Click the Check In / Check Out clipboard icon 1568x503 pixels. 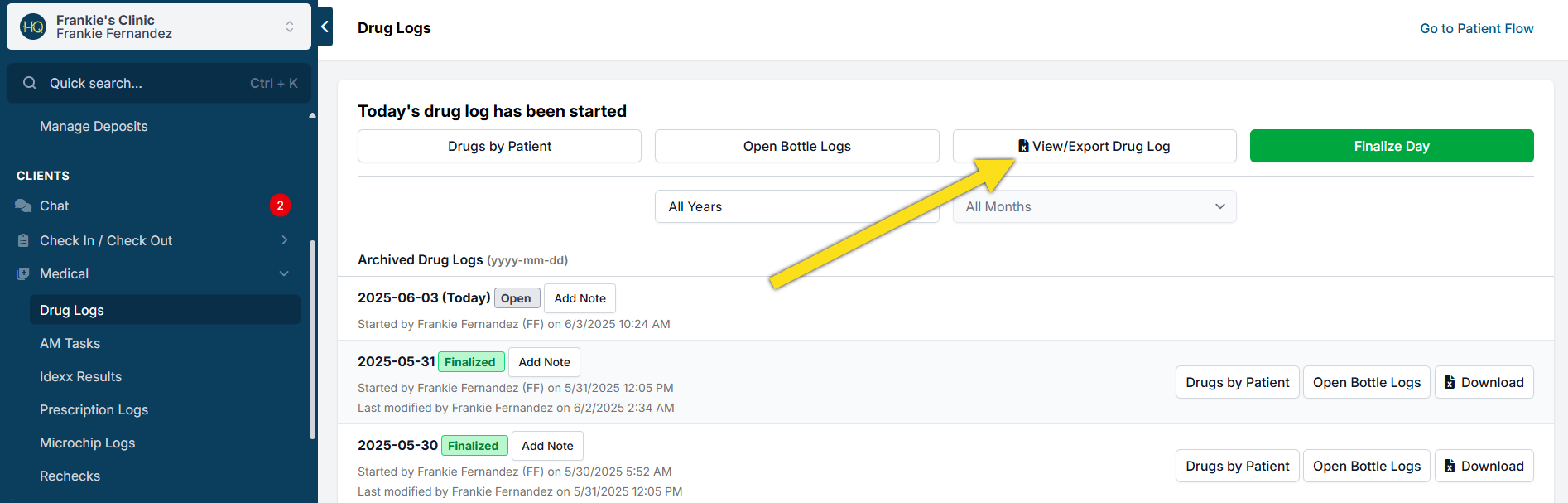coord(23,240)
